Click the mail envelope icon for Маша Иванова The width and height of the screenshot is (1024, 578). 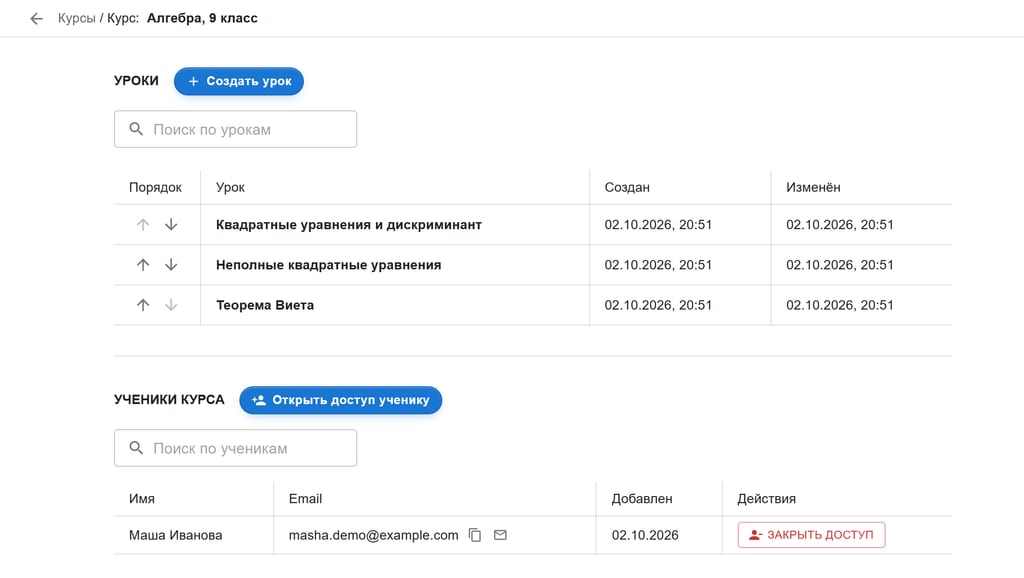click(500, 535)
